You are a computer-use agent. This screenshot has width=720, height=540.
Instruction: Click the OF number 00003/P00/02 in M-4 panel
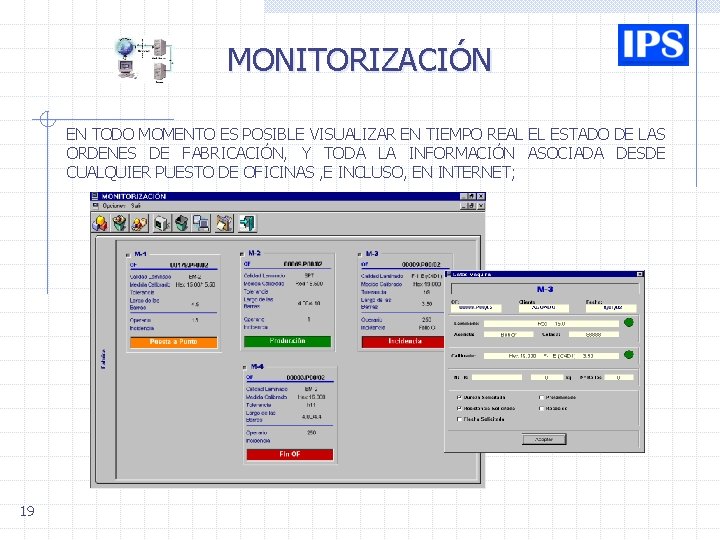pos(305,377)
